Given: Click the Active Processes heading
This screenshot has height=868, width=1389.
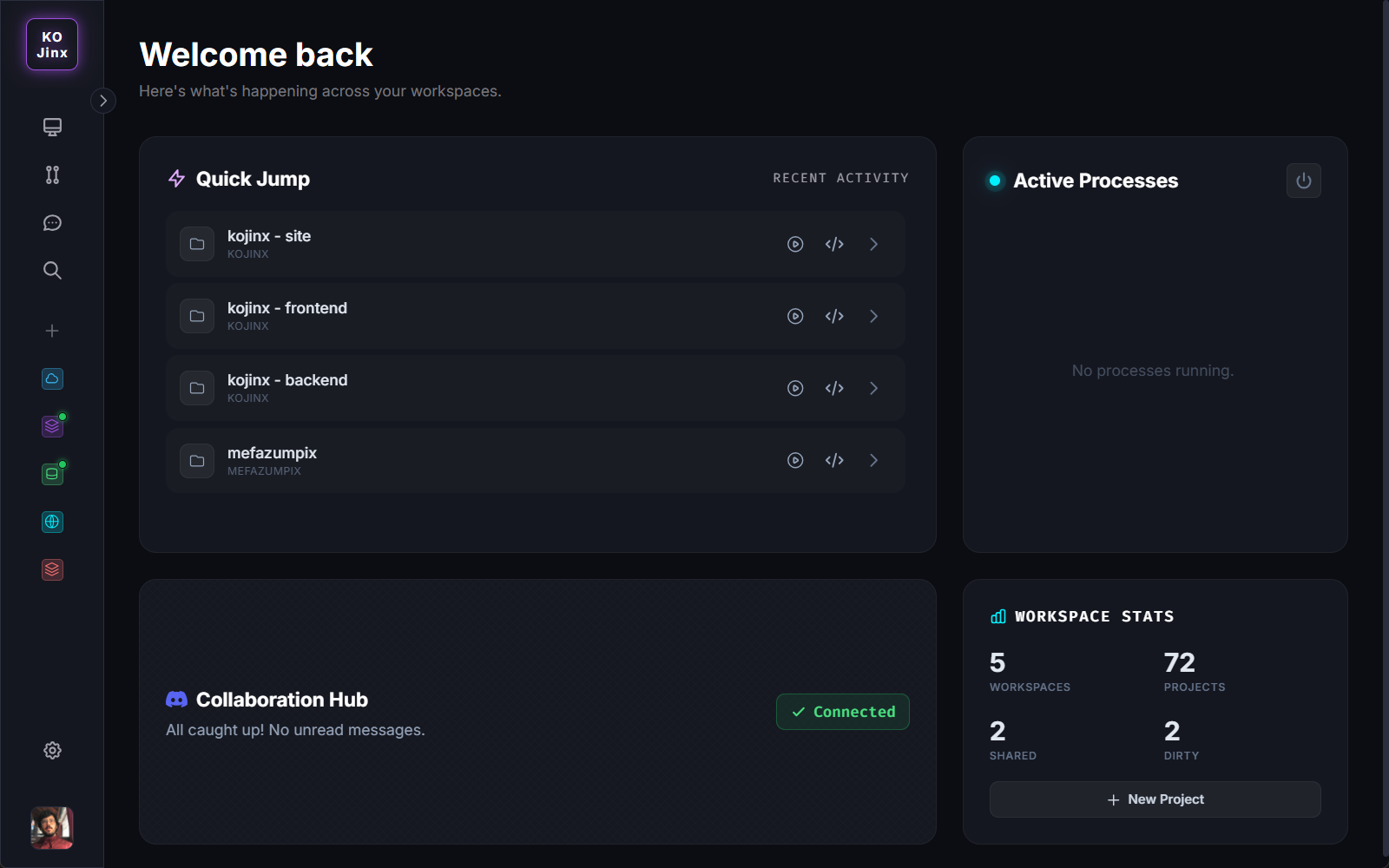Looking at the screenshot, I should [x=1096, y=181].
